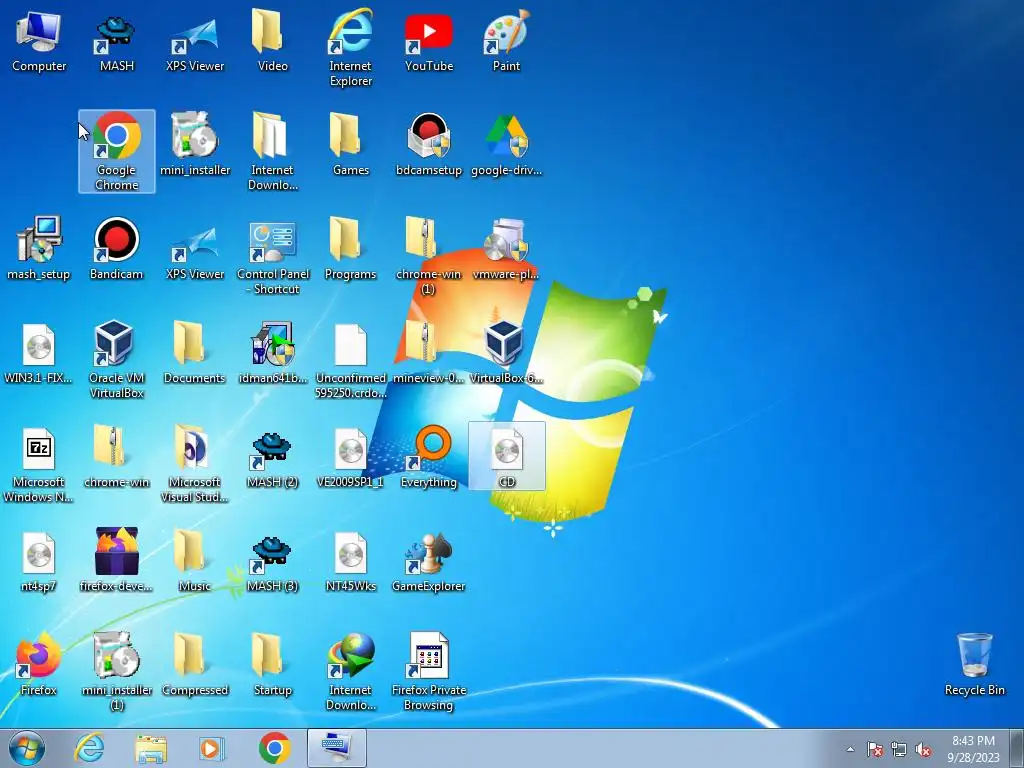Select the Programs folder

click(x=350, y=248)
